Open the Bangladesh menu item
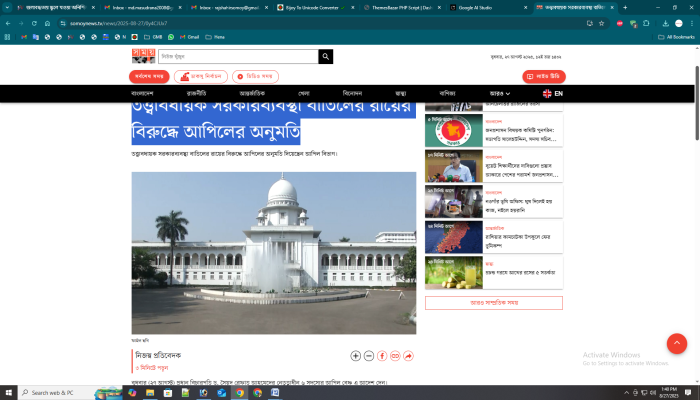This screenshot has width=700, height=400. [142, 93]
